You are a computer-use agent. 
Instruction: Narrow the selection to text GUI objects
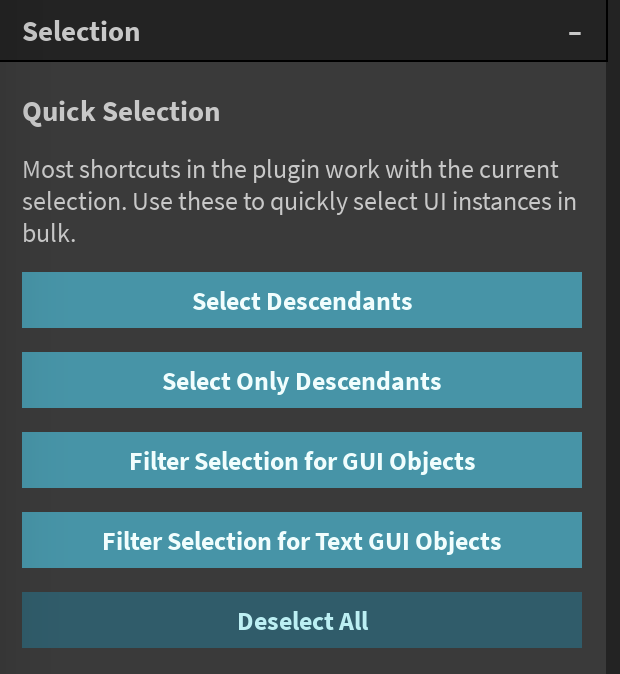[x=302, y=541]
